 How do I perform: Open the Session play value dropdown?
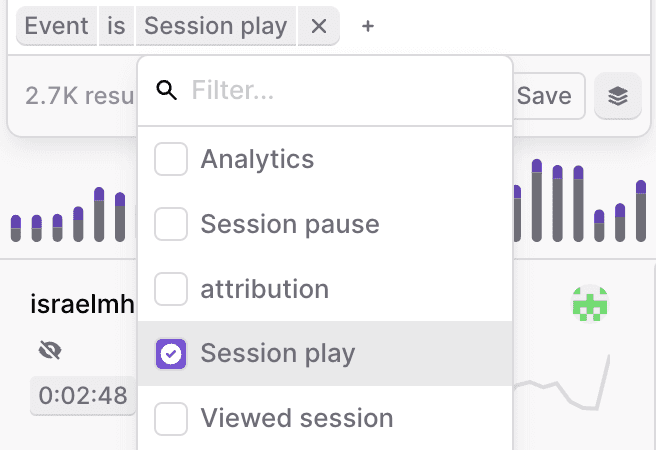pyautogui.click(x=215, y=26)
